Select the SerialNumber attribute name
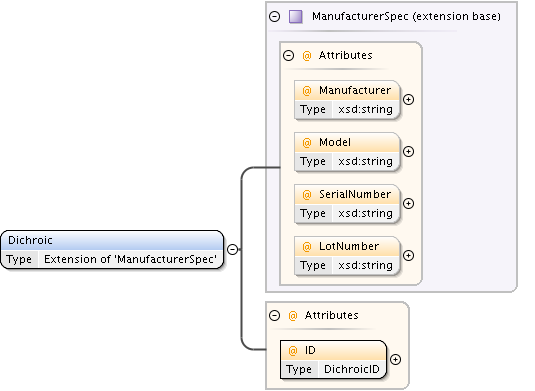Viewport: 535px width, 391px height. [355, 194]
